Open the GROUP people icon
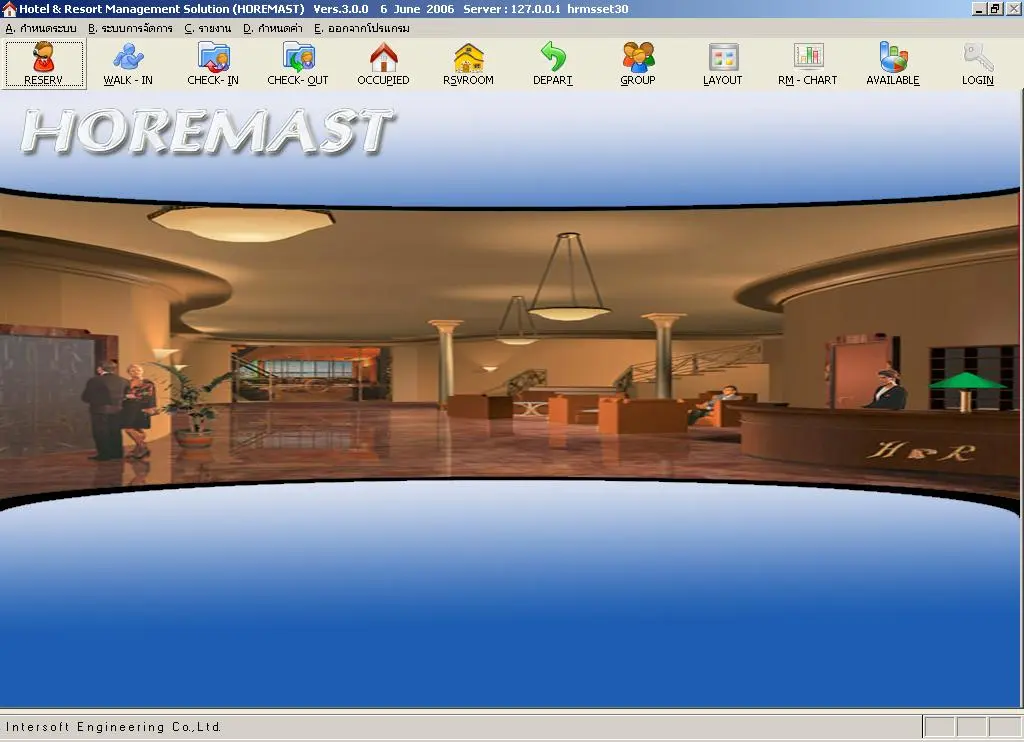Viewport: 1024px width, 742px height. tap(638, 63)
